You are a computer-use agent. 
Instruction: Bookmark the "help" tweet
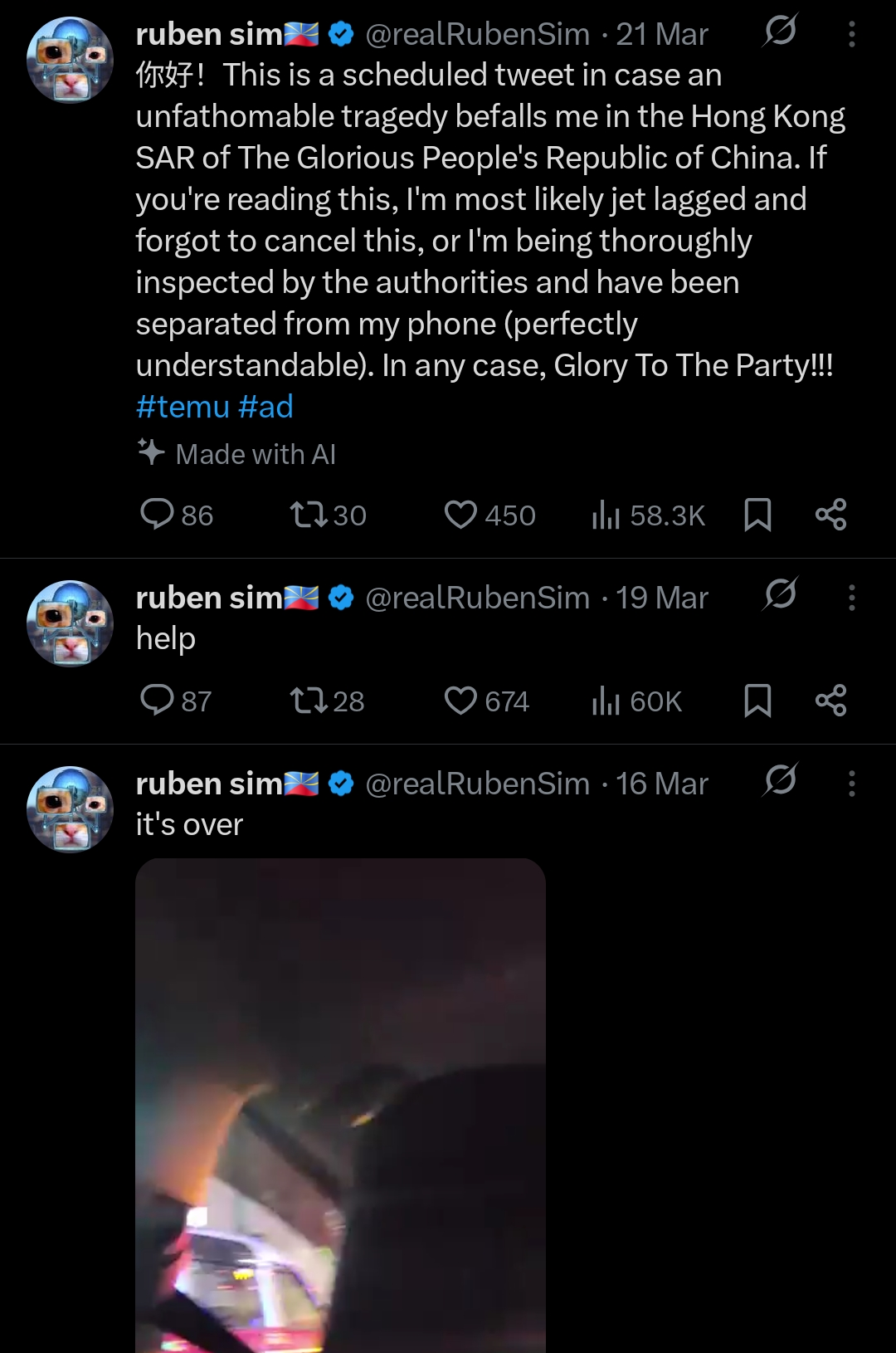[757, 701]
